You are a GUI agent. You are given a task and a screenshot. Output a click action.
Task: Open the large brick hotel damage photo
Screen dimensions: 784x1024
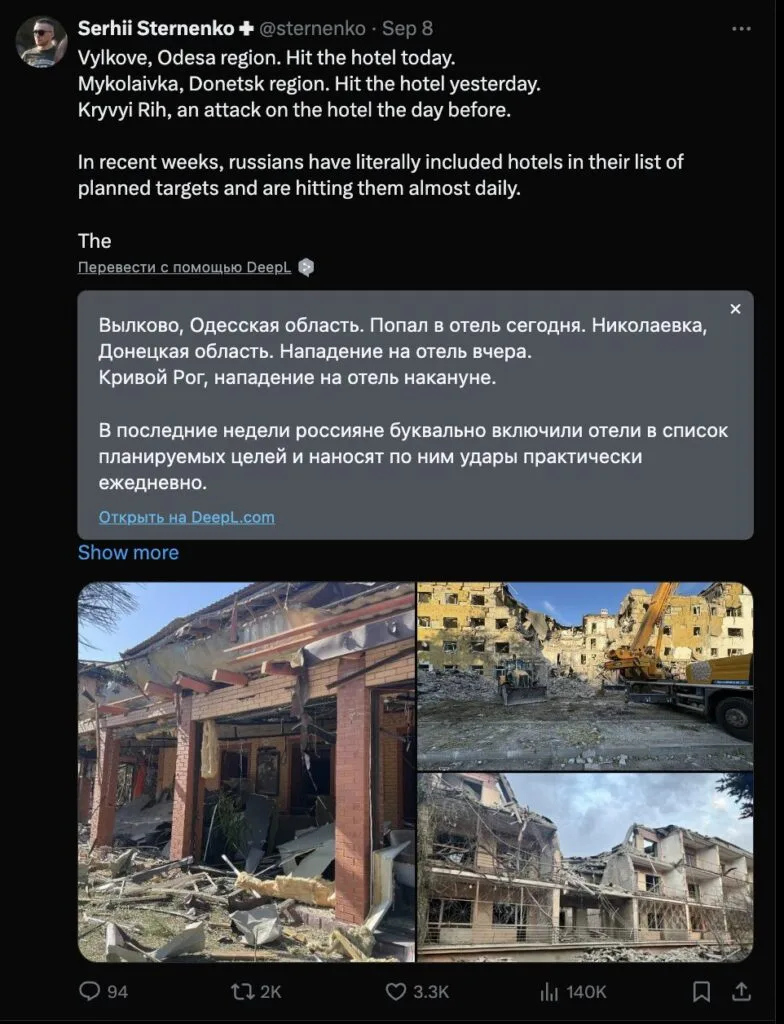tap(246, 772)
